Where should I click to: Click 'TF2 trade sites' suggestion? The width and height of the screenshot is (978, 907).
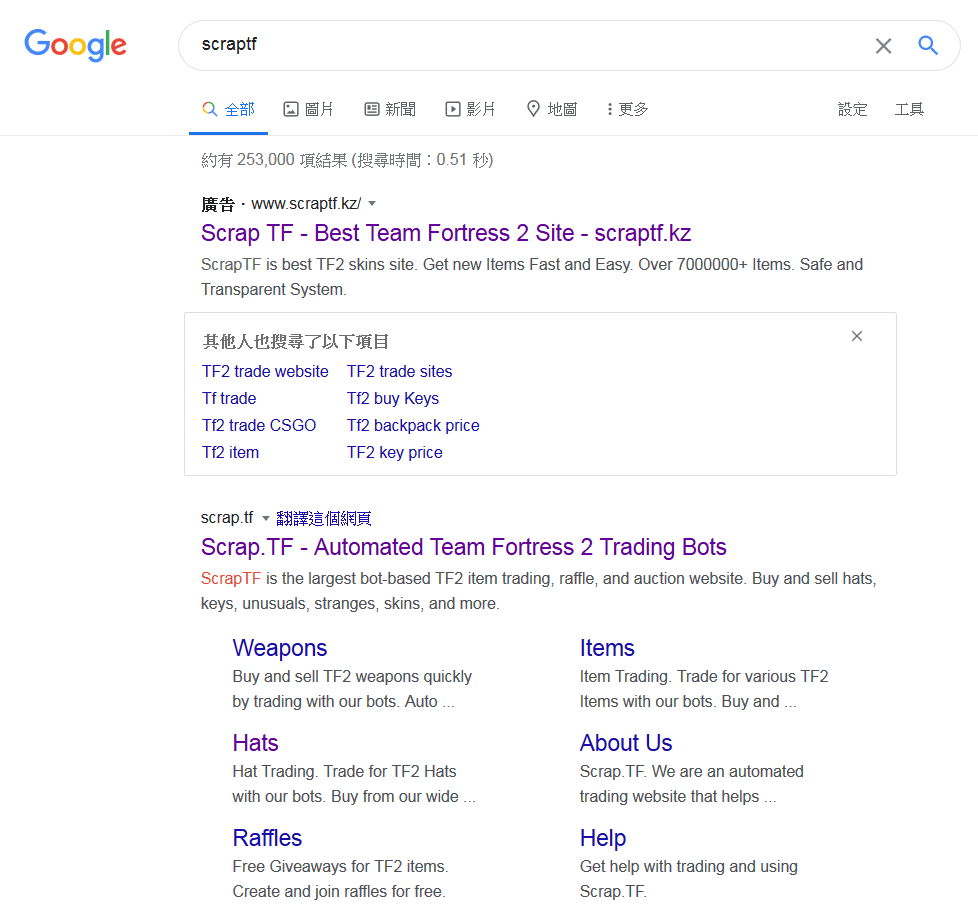tap(399, 371)
